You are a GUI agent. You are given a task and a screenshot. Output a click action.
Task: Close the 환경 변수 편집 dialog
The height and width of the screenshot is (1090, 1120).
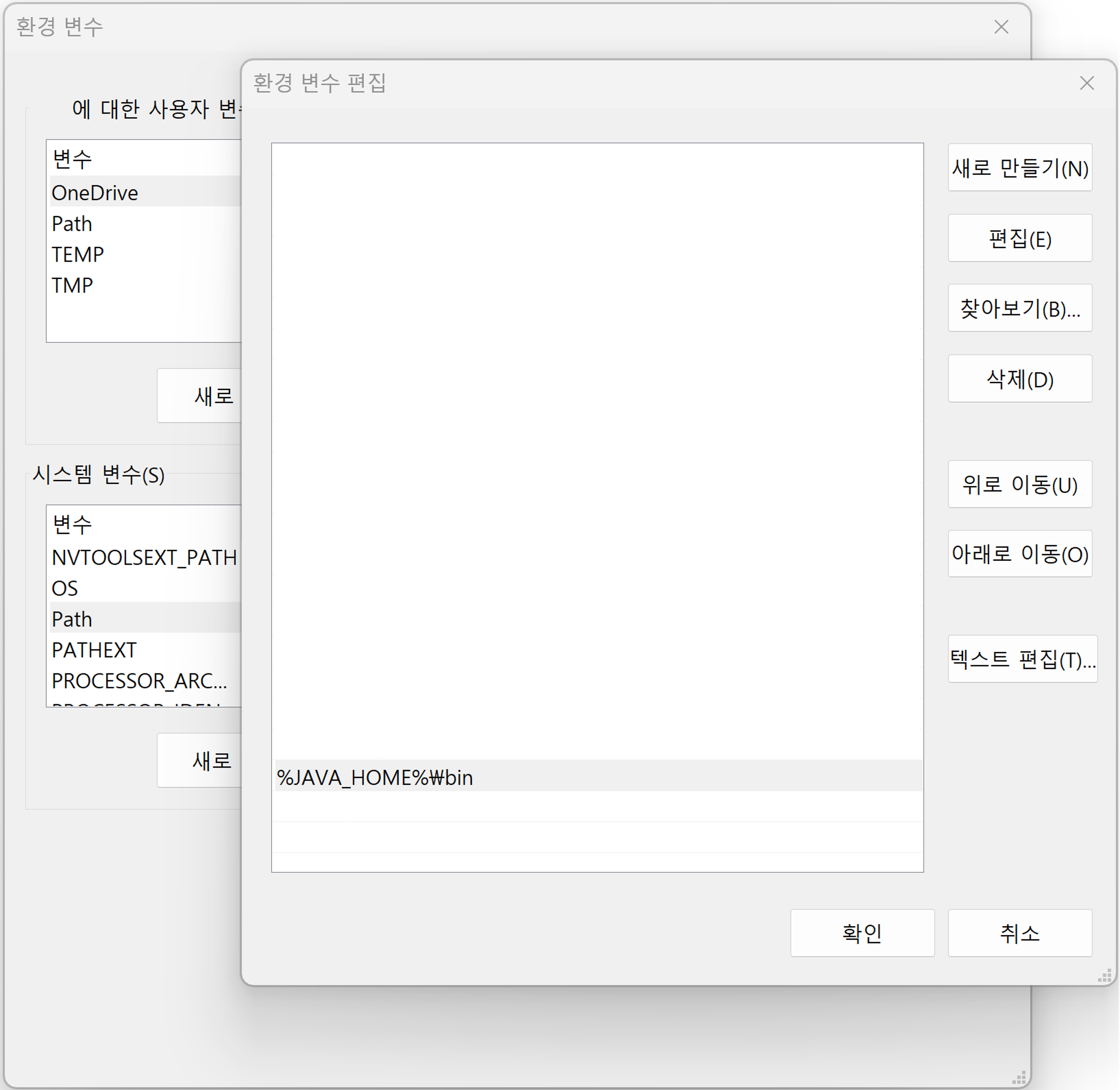[x=1086, y=84]
